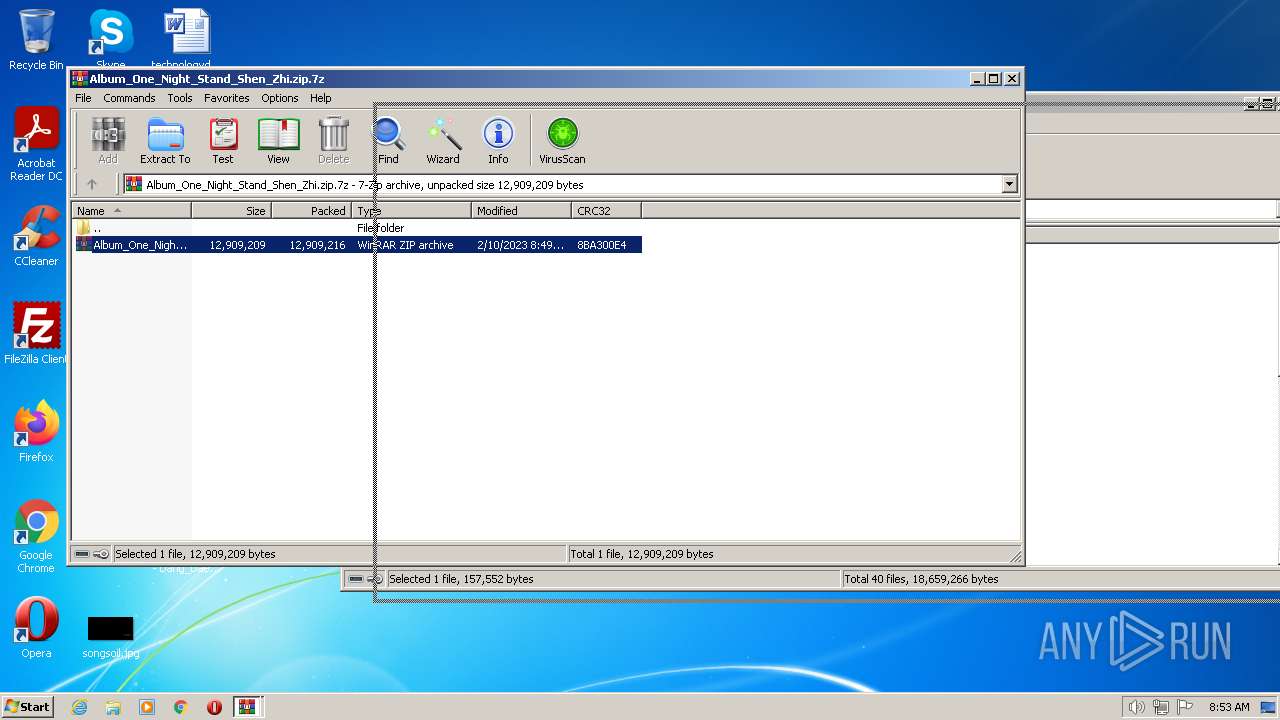Click 'Total 1 file, 12,909,209 bytes' status text

[x=641, y=554]
